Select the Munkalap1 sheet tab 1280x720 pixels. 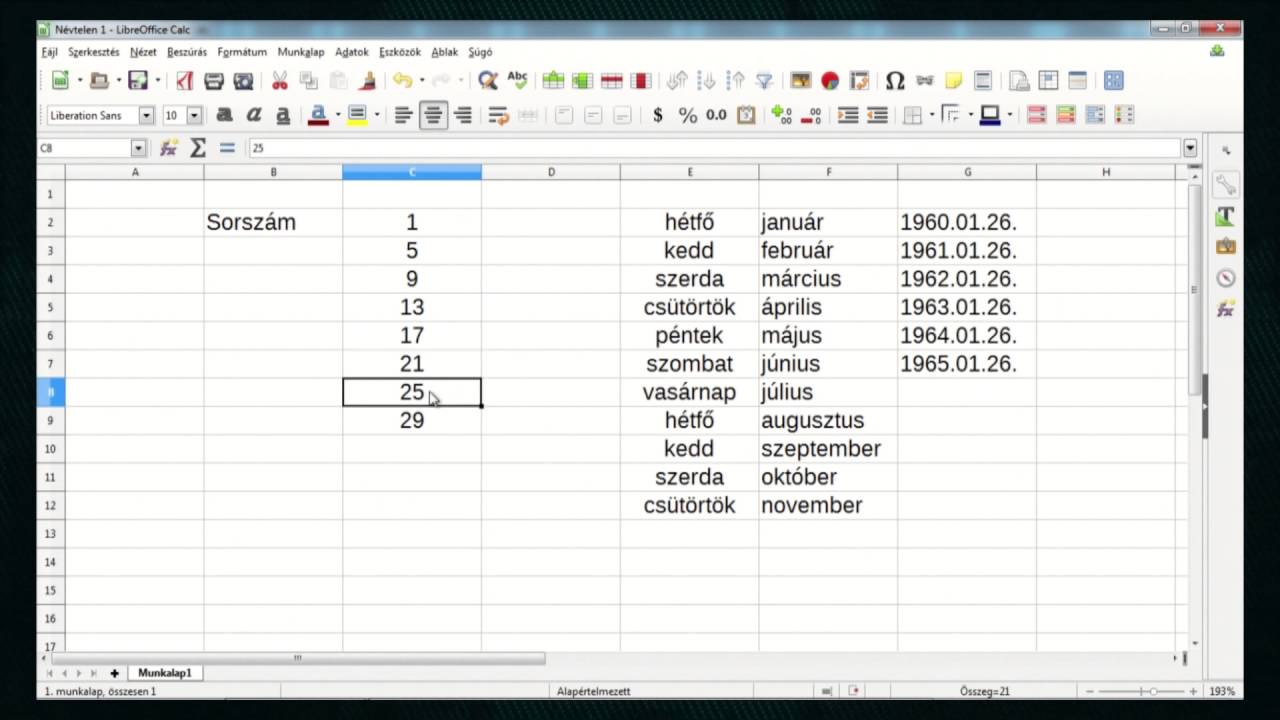164,673
